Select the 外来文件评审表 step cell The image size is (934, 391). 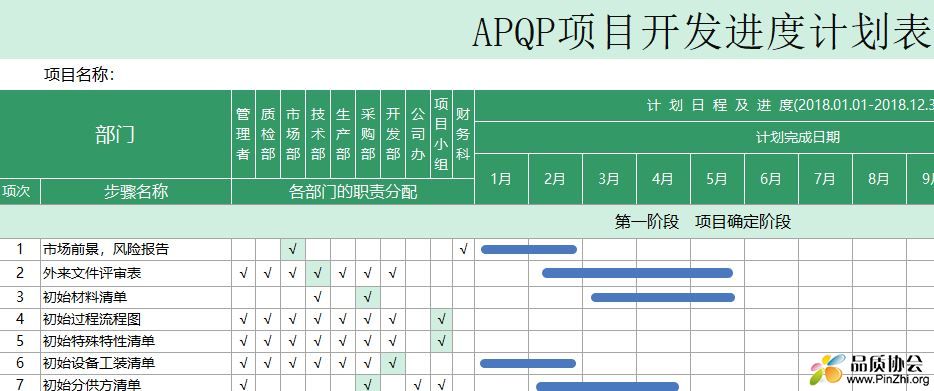tap(136, 274)
